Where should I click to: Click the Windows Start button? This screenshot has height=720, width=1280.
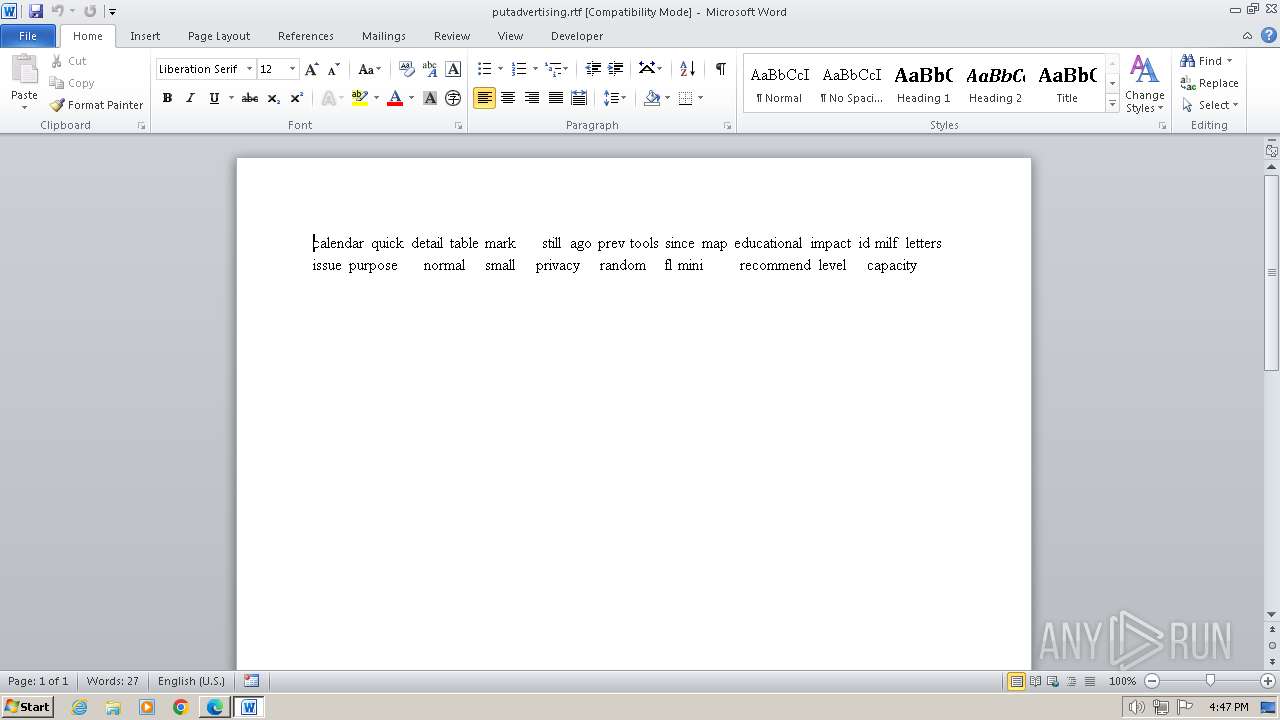coord(28,707)
